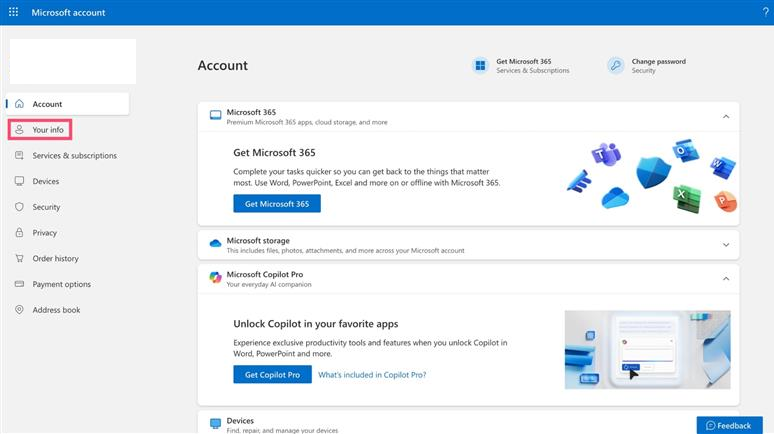Click the Microsoft storage card title

[258, 240]
